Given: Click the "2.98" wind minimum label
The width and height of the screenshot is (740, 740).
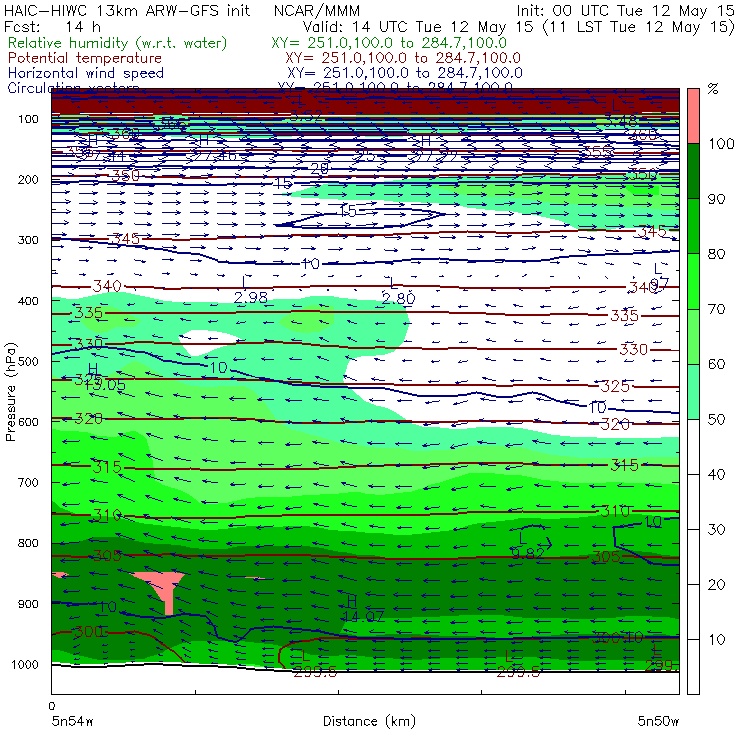Looking at the screenshot, I should (x=251, y=297).
